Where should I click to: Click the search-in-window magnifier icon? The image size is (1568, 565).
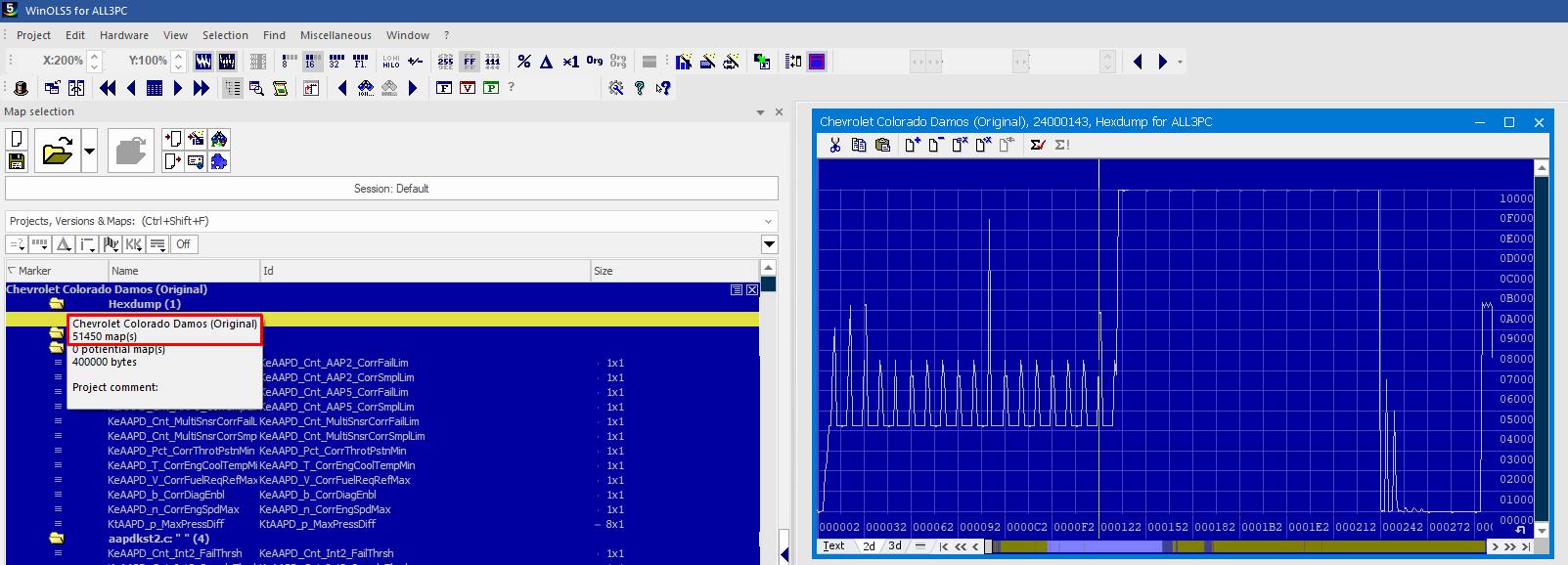coord(256,88)
